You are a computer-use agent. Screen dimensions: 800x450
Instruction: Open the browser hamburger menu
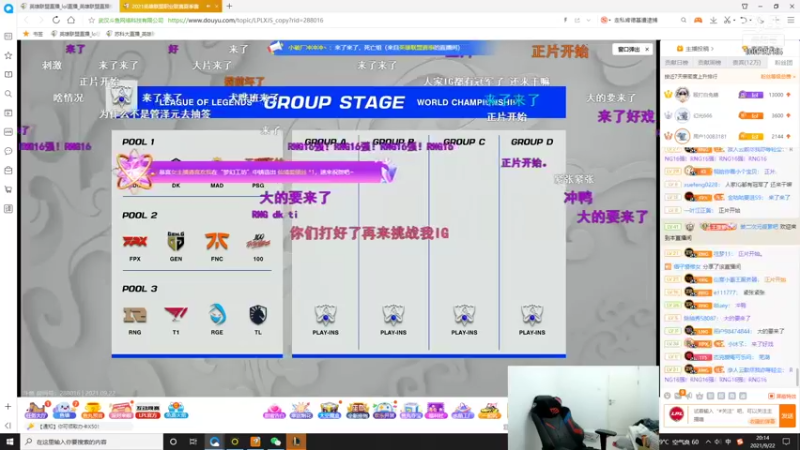click(x=791, y=20)
